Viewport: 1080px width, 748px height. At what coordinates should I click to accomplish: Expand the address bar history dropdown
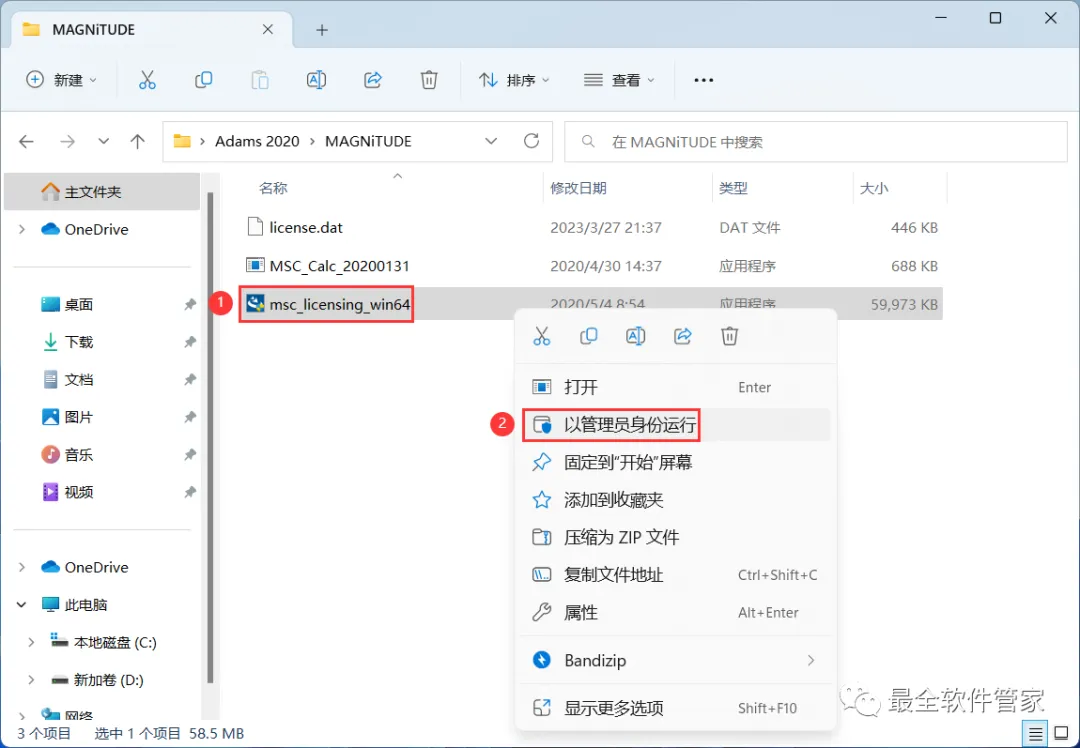click(491, 141)
